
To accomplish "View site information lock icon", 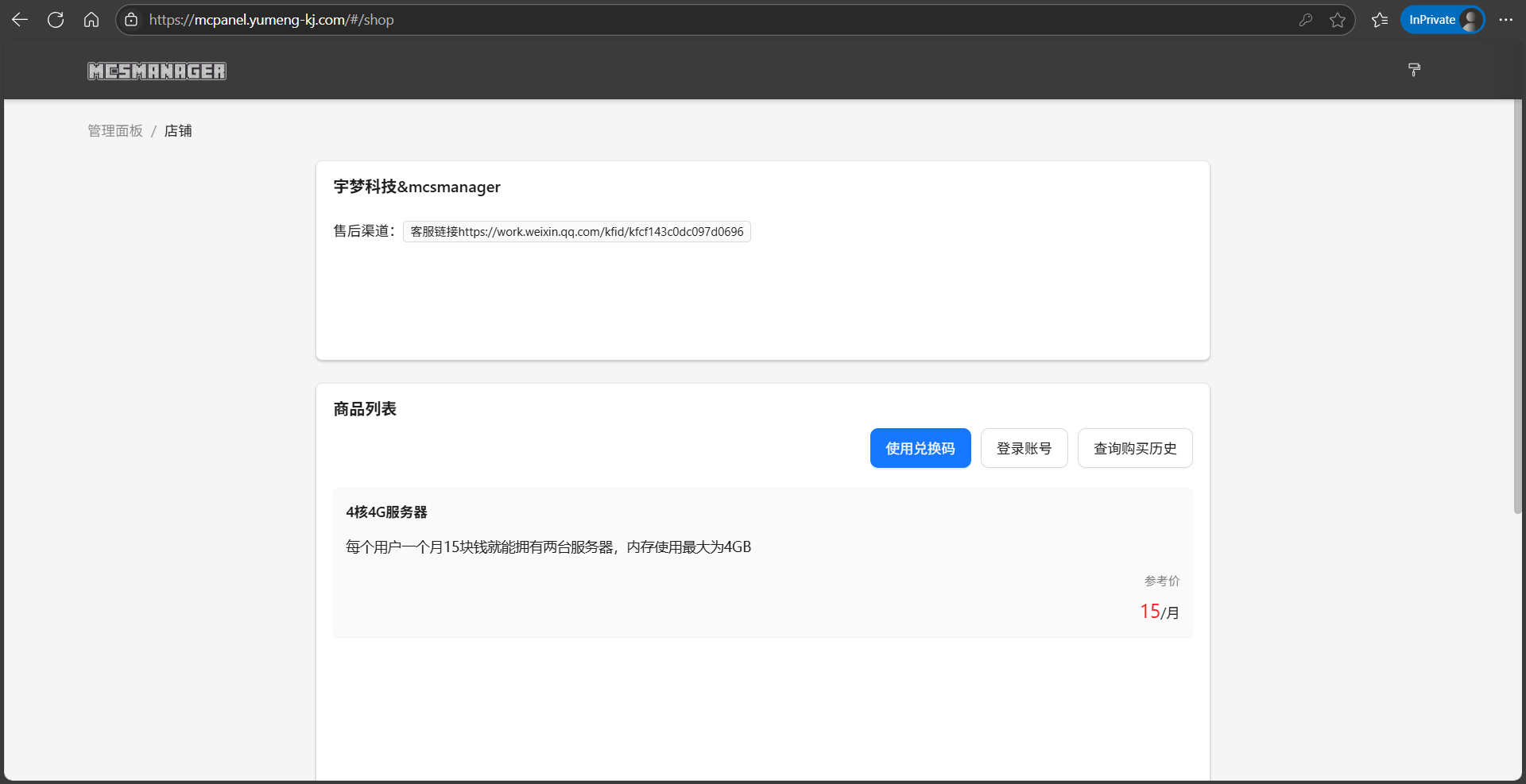I will click(x=131, y=20).
